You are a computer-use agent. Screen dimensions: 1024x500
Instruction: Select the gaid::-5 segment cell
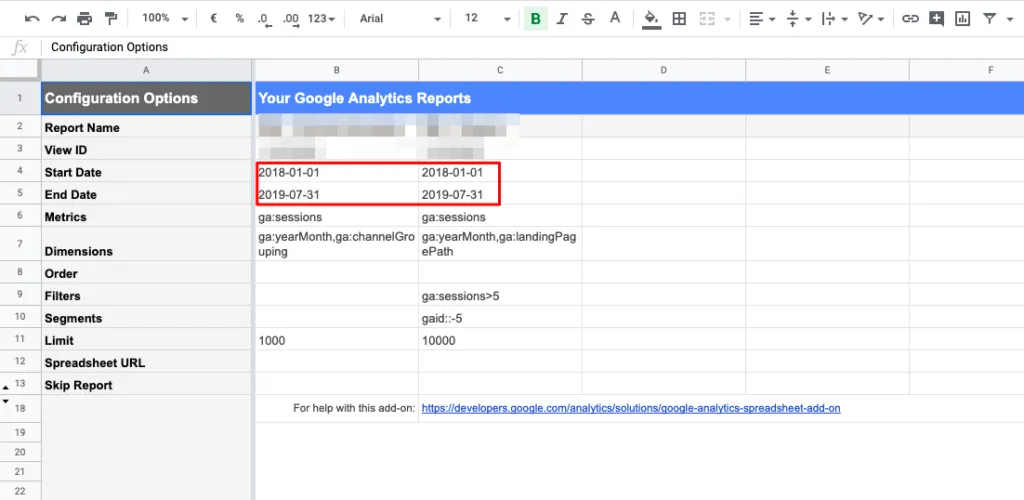[500, 317]
